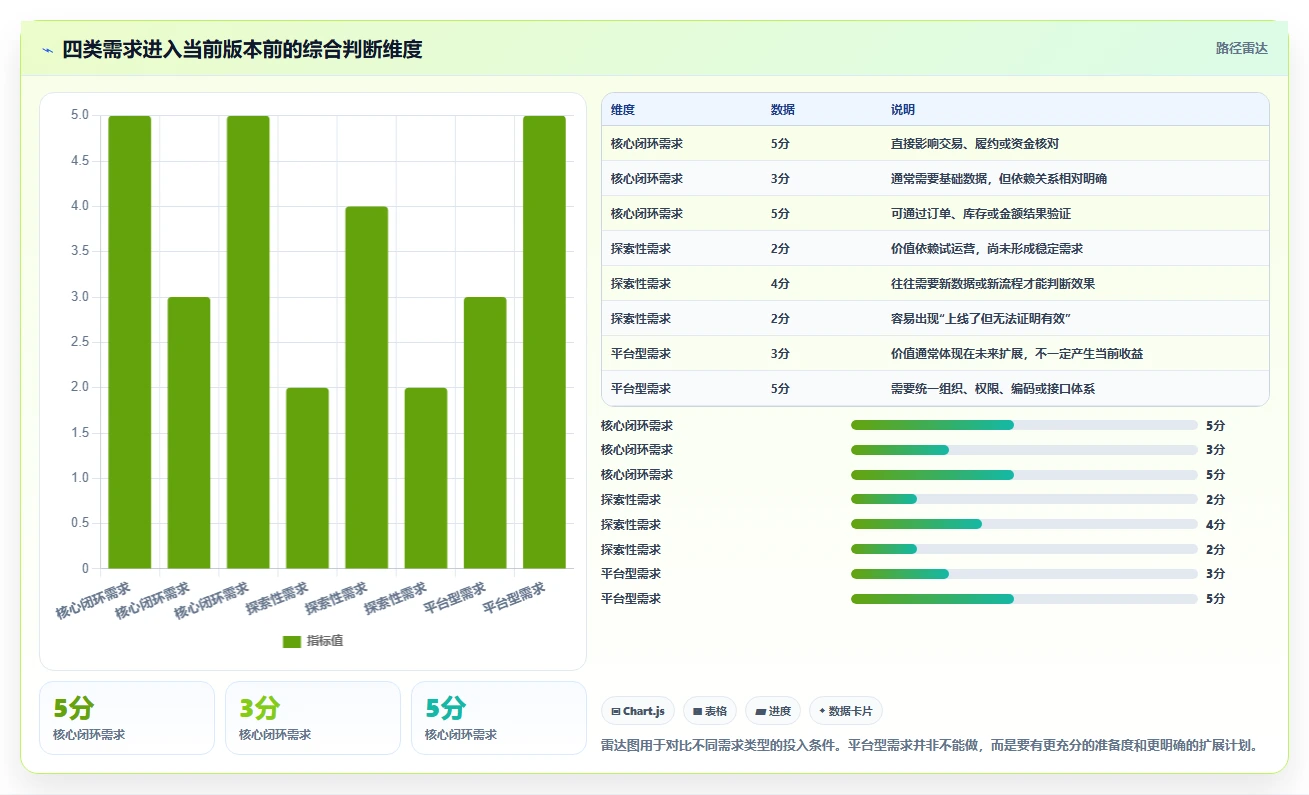The height and width of the screenshot is (795, 1309).
Task: Click 5分 in the 需要统一组织 row
Action: [780, 389]
